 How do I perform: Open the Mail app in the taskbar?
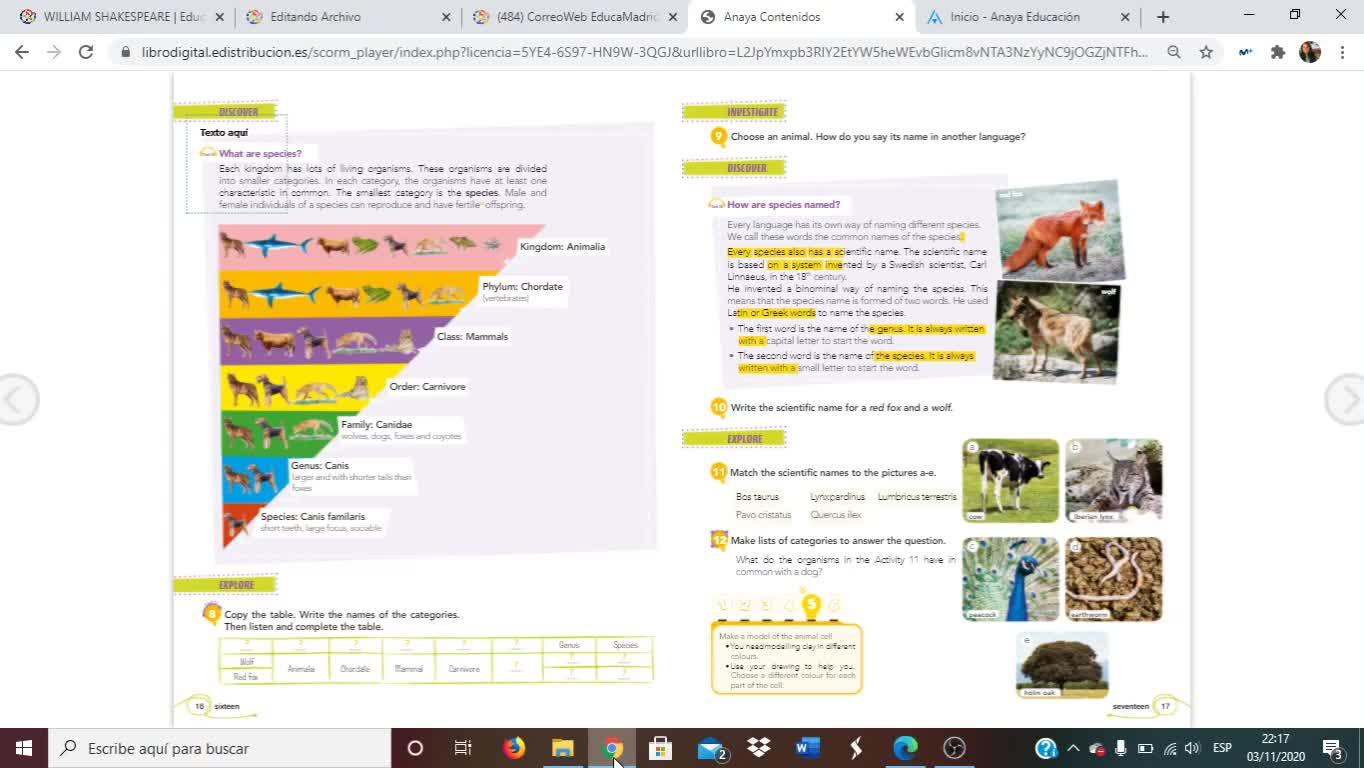click(710, 748)
